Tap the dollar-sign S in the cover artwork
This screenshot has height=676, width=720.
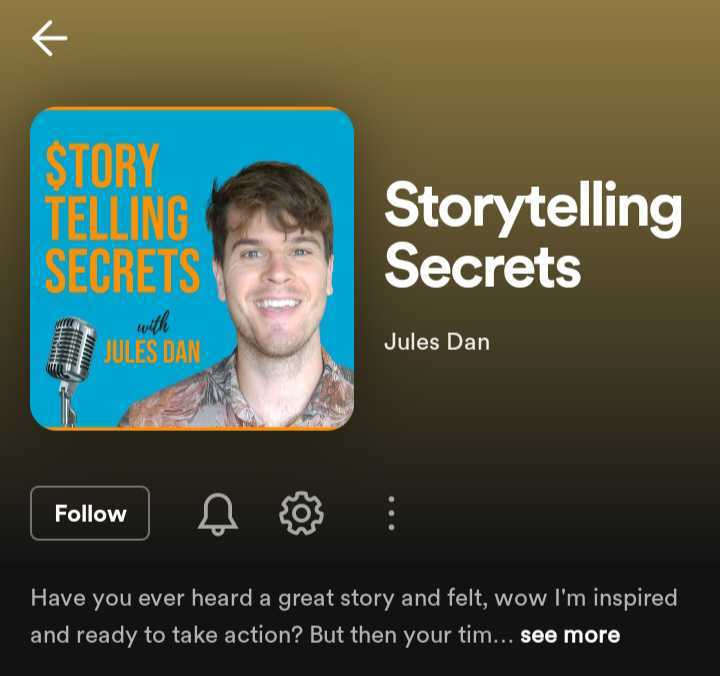(x=56, y=166)
